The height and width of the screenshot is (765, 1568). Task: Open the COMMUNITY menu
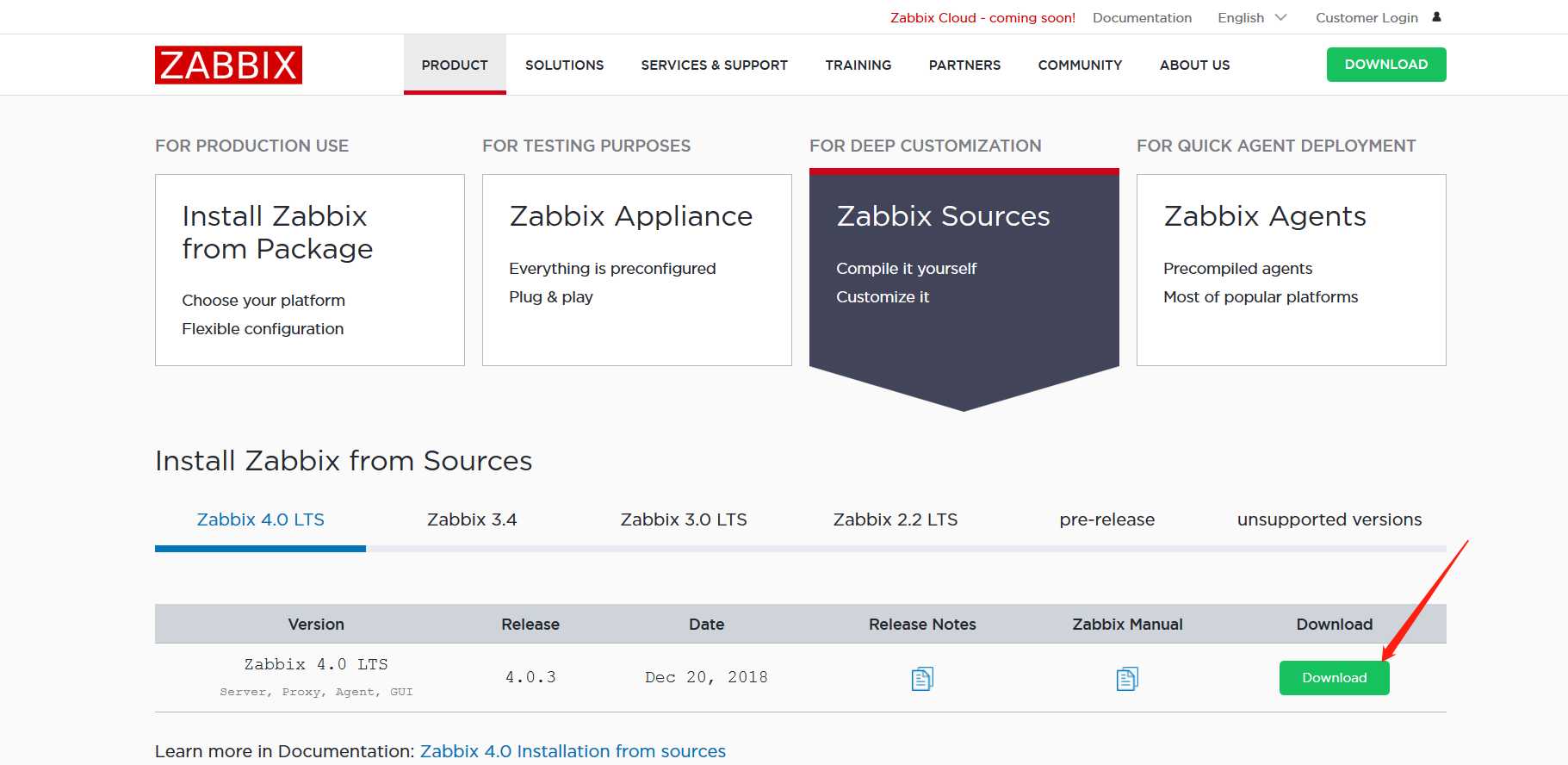[1080, 65]
